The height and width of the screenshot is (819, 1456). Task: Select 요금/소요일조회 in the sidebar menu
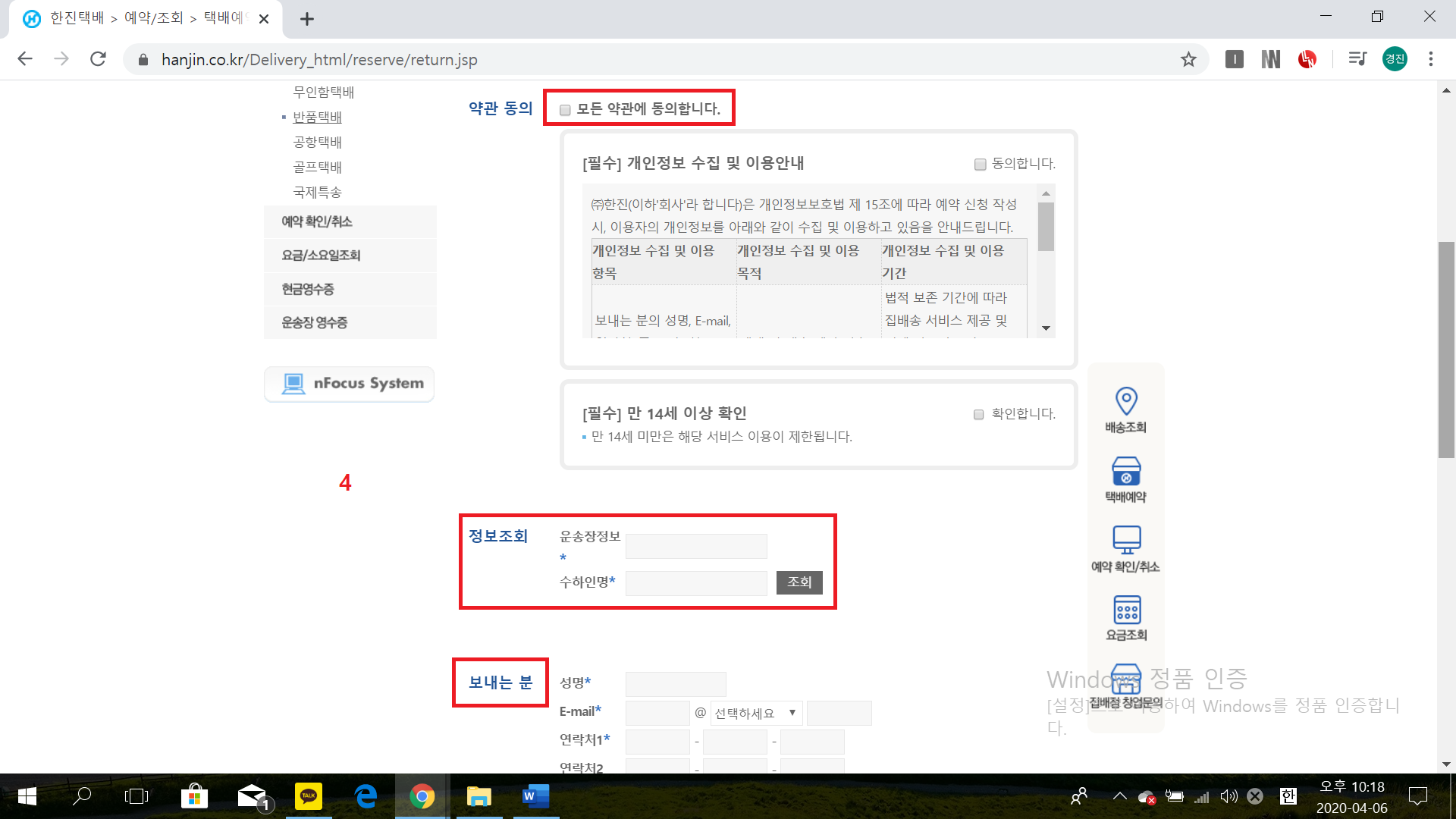[321, 256]
